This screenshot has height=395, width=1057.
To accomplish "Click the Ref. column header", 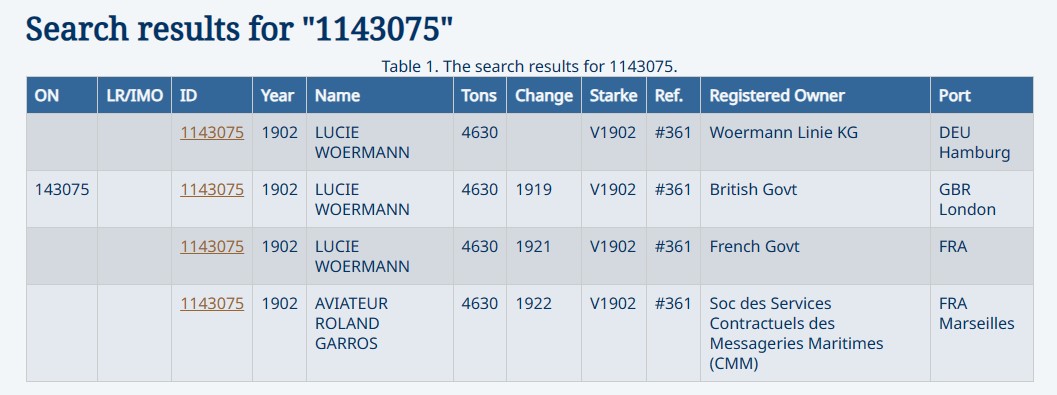I will [673, 95].
